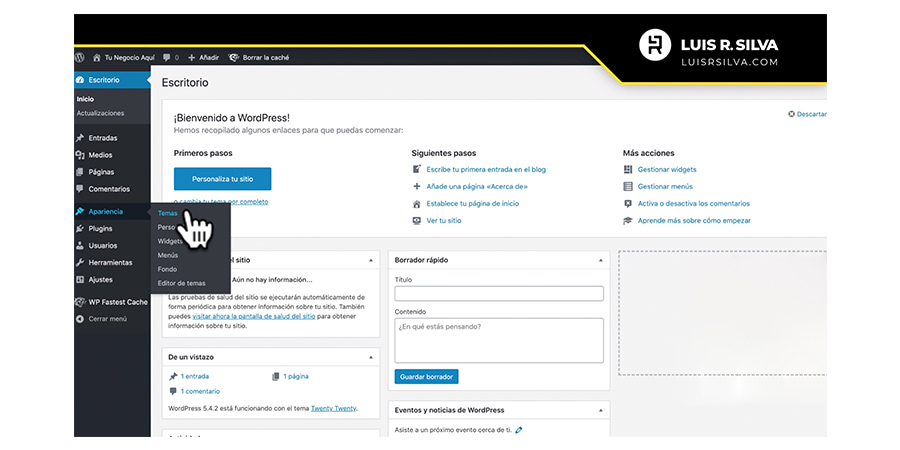Screen dimensions: 900x450
Task: Click the edit icon beside Escribe tu primera entrada
Action: 417,170
